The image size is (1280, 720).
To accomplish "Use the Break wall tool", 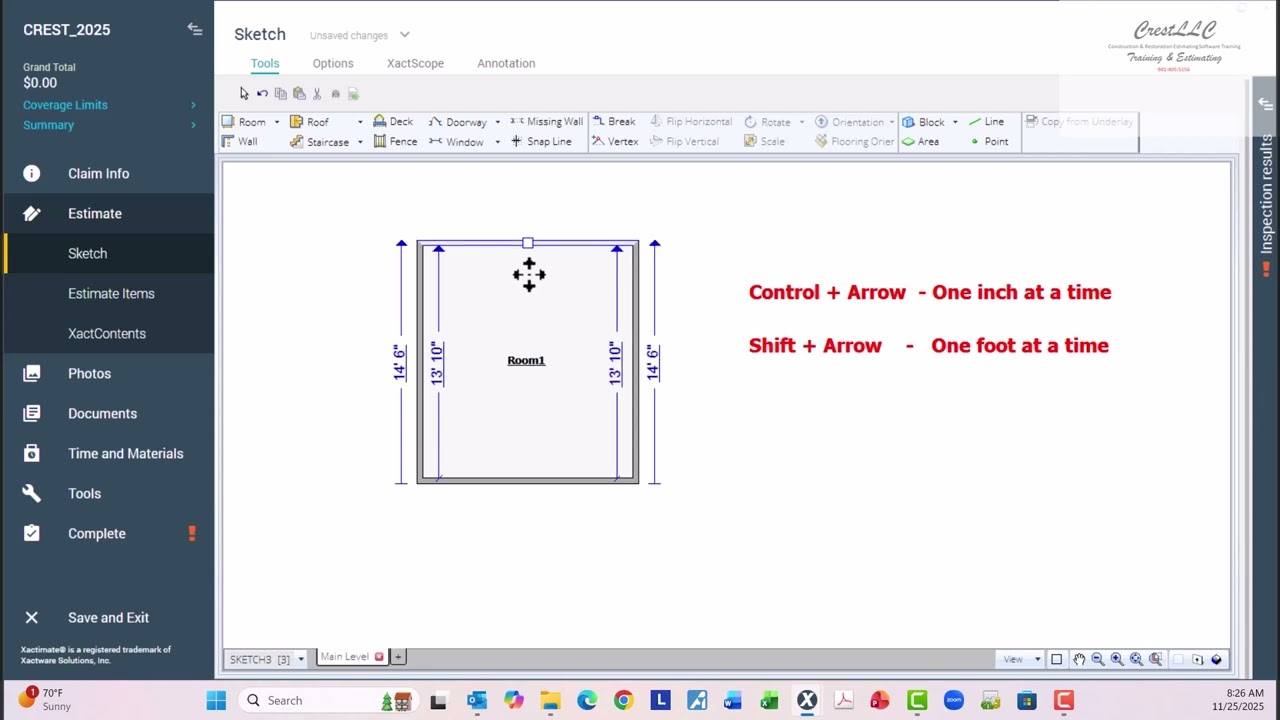I will coord(614,122).
